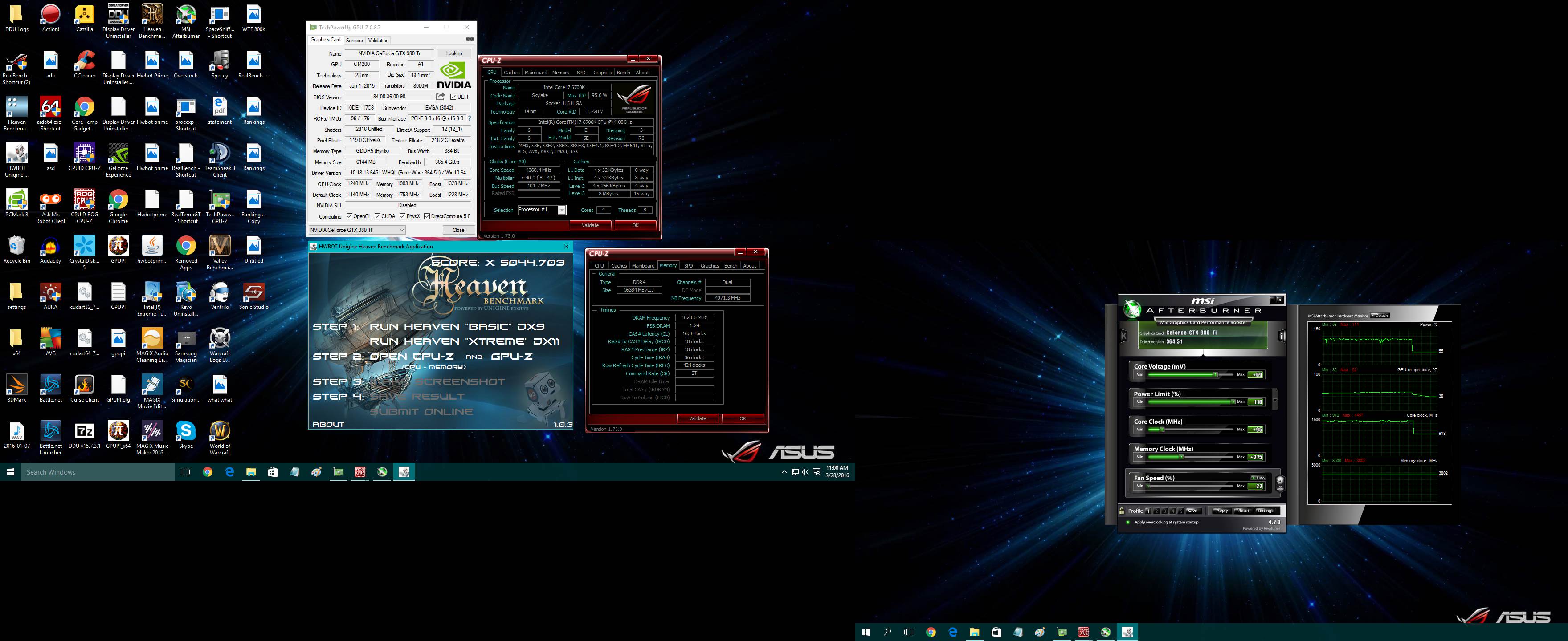Screen dimensions: 1568x641
Task: Toggle Auto fan speed in Afterburner
Action: [1258, 477]
